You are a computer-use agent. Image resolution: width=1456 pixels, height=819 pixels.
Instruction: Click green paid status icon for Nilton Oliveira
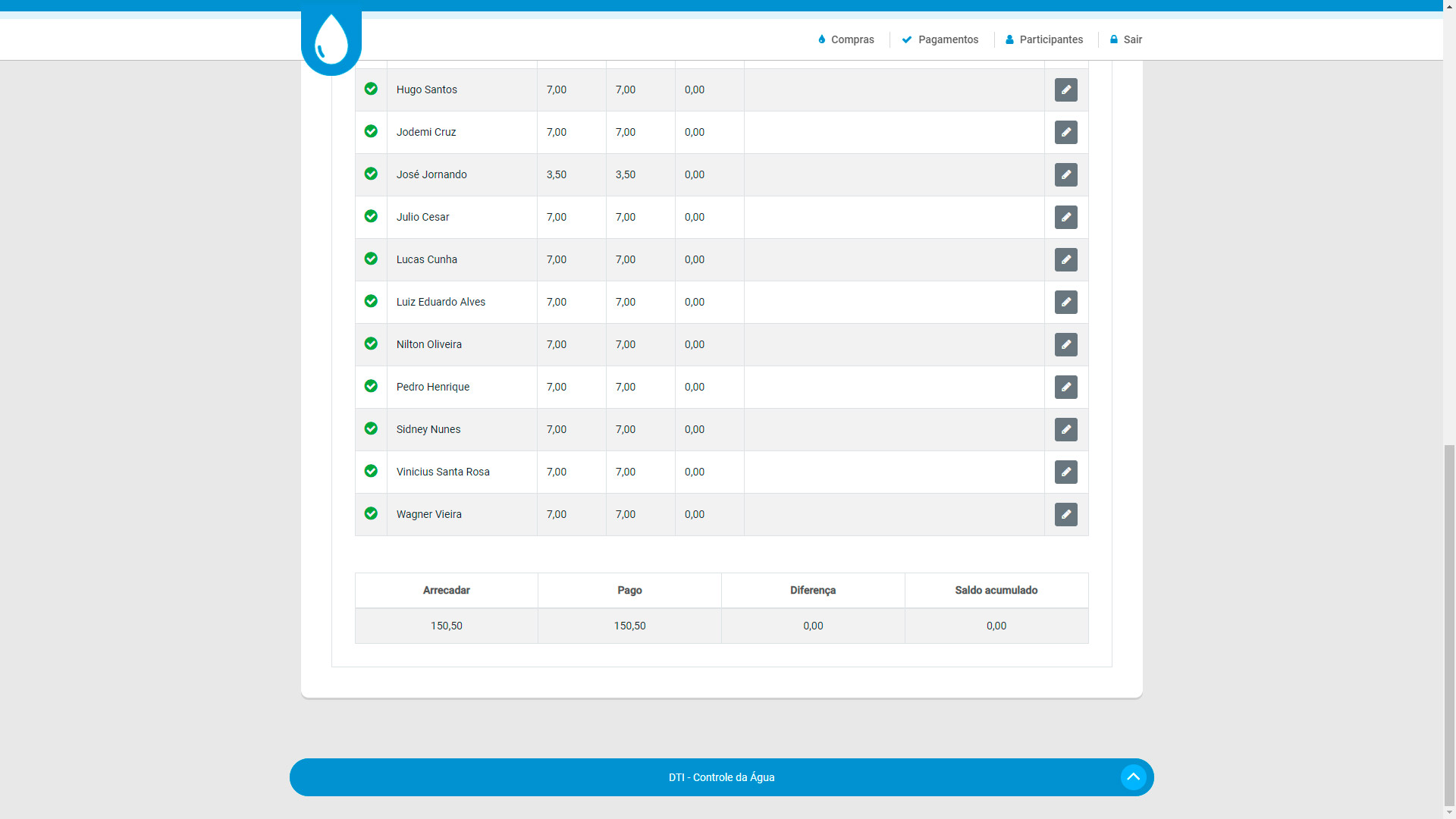coord(371,344)
